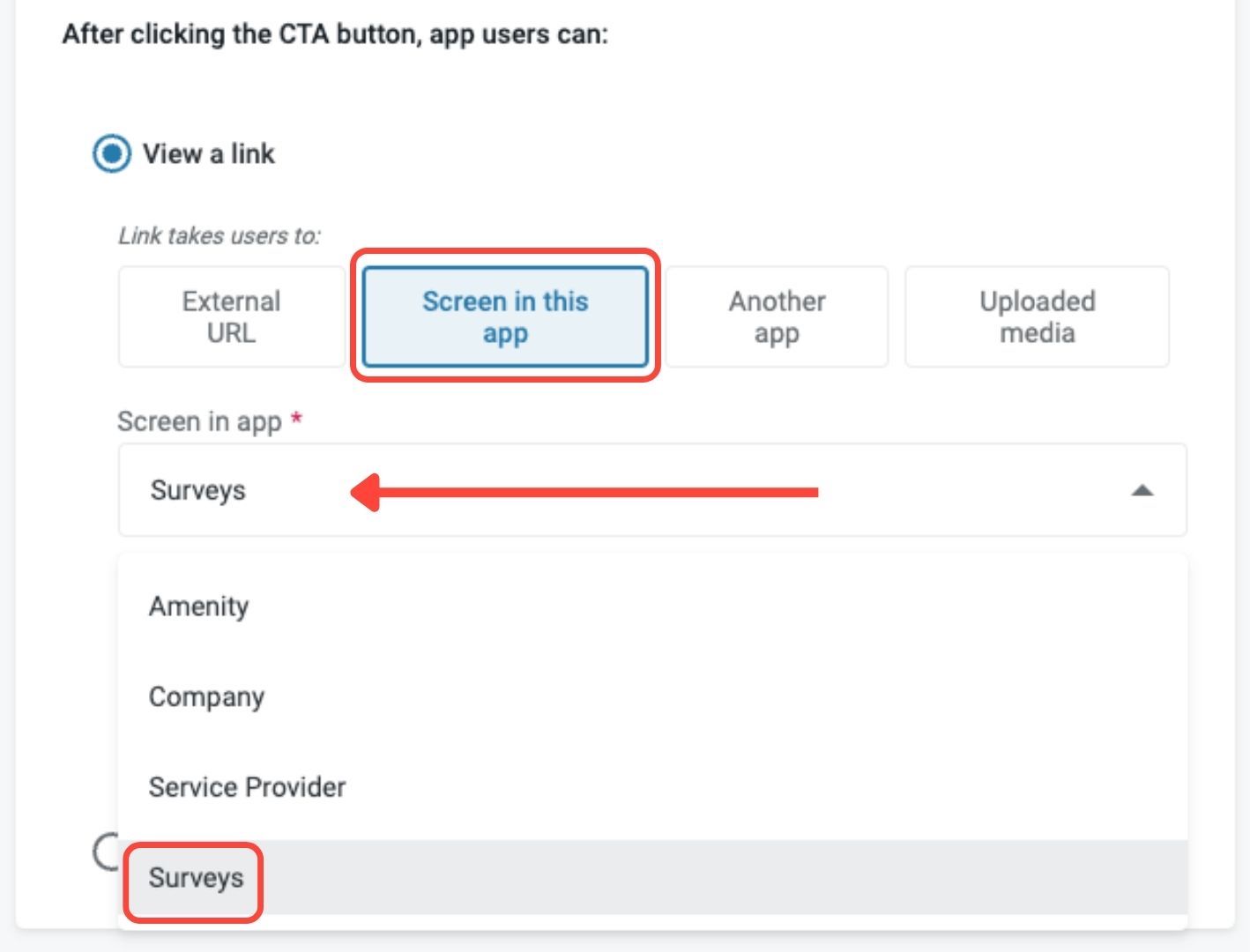1250x952 pixels.
Task: Click the "View a link" label text
Action: (209, 153)
